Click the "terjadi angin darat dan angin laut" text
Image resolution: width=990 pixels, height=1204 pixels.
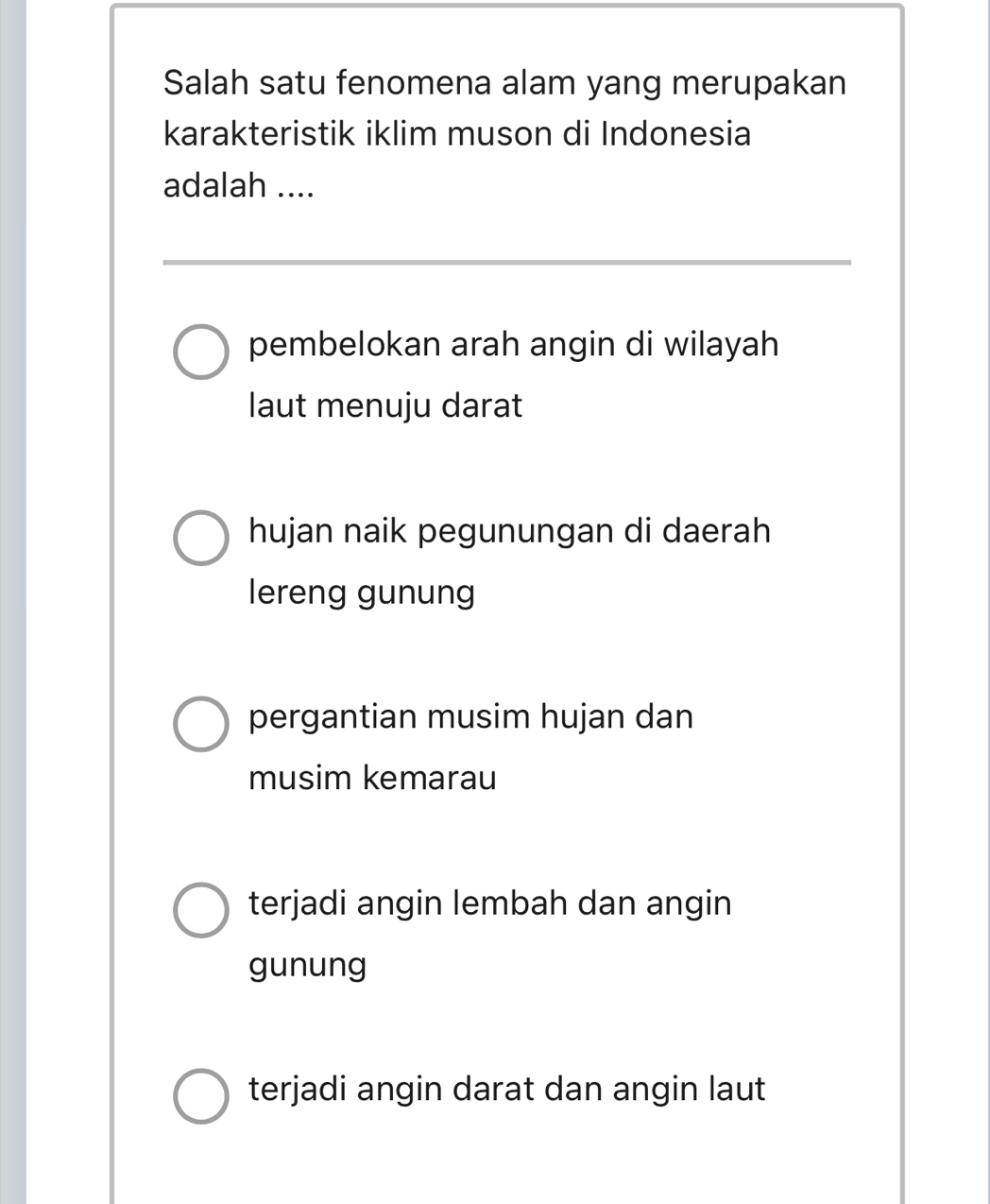coord(506,1090)
